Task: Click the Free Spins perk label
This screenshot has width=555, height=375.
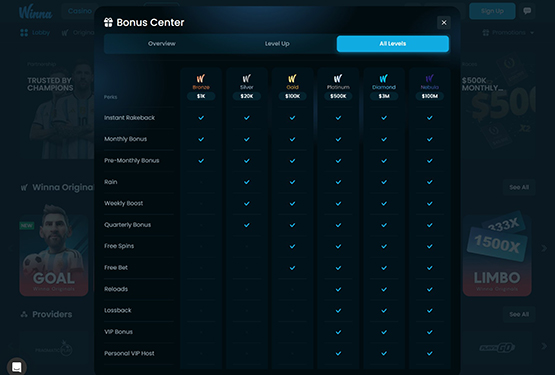Action: pyautogui.click(x=119, y=246)
